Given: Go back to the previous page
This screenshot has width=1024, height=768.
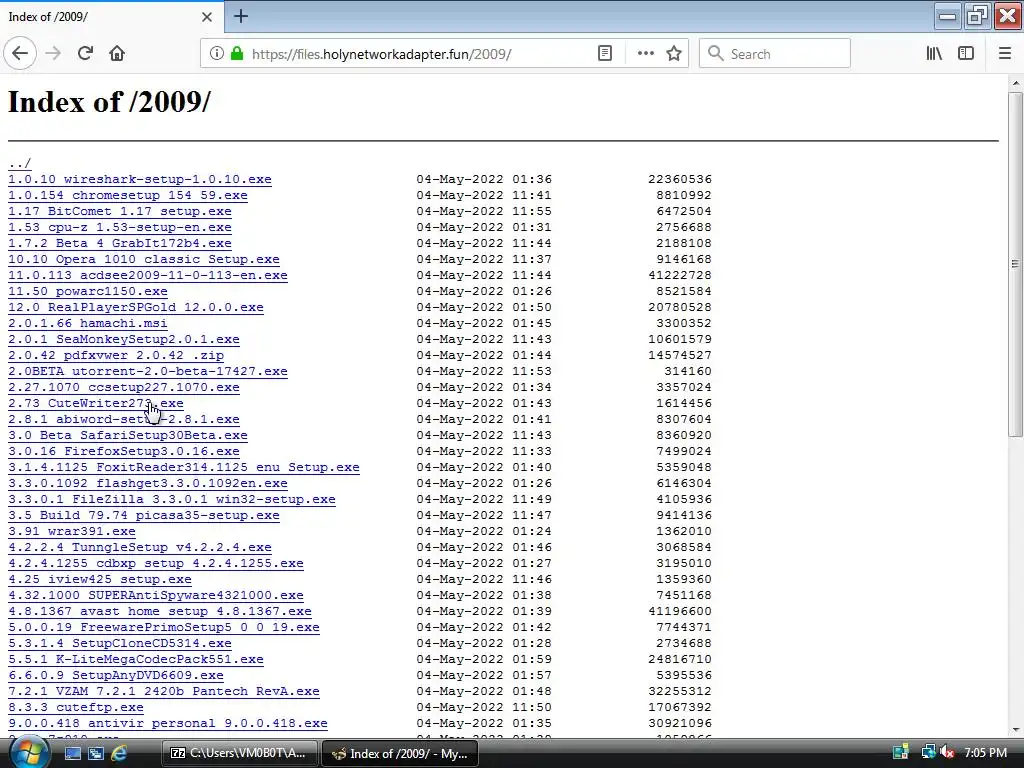Looking at the screenshot, I should tap(20, 54).
